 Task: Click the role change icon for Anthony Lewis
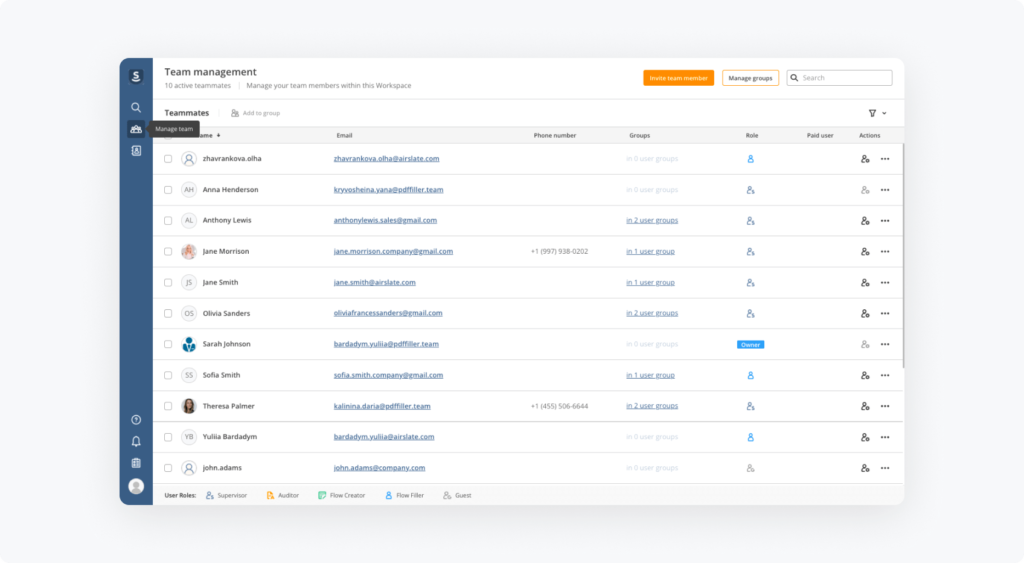point(865,220)
